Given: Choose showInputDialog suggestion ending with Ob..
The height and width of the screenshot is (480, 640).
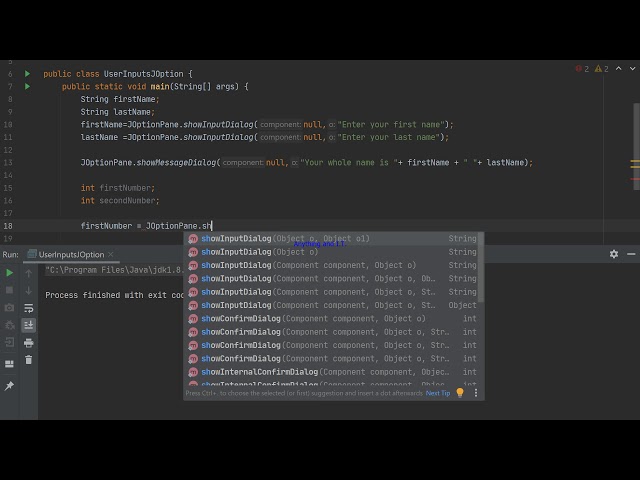Looking at the screenshot, I should coord(332,279).
